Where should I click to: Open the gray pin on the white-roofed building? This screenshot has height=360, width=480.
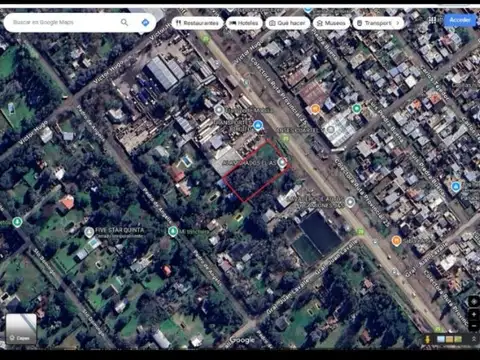click(x=330, y=129)
